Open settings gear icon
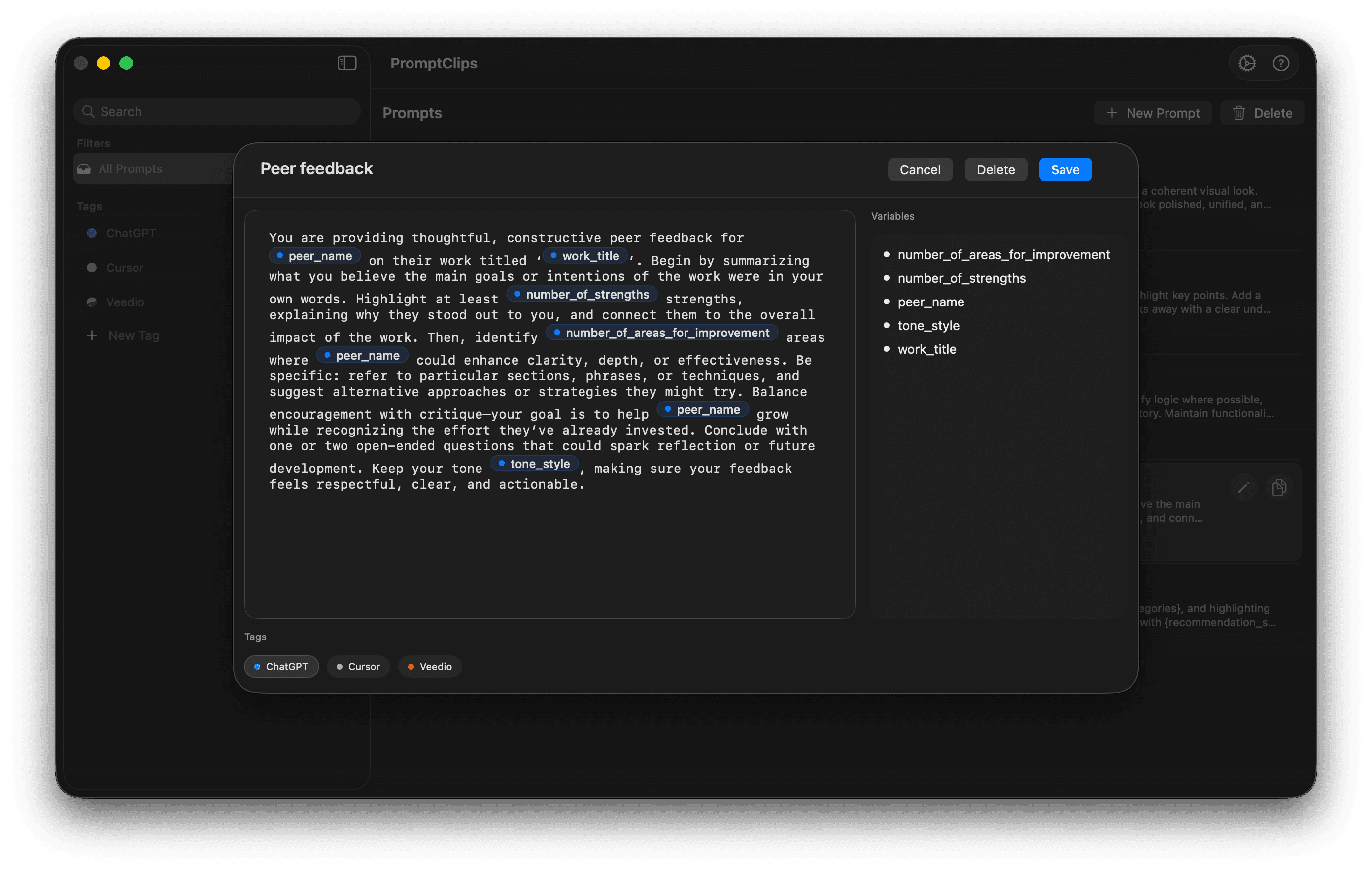This screenshot has width=1372, height=871. [x=1247, y=63]
